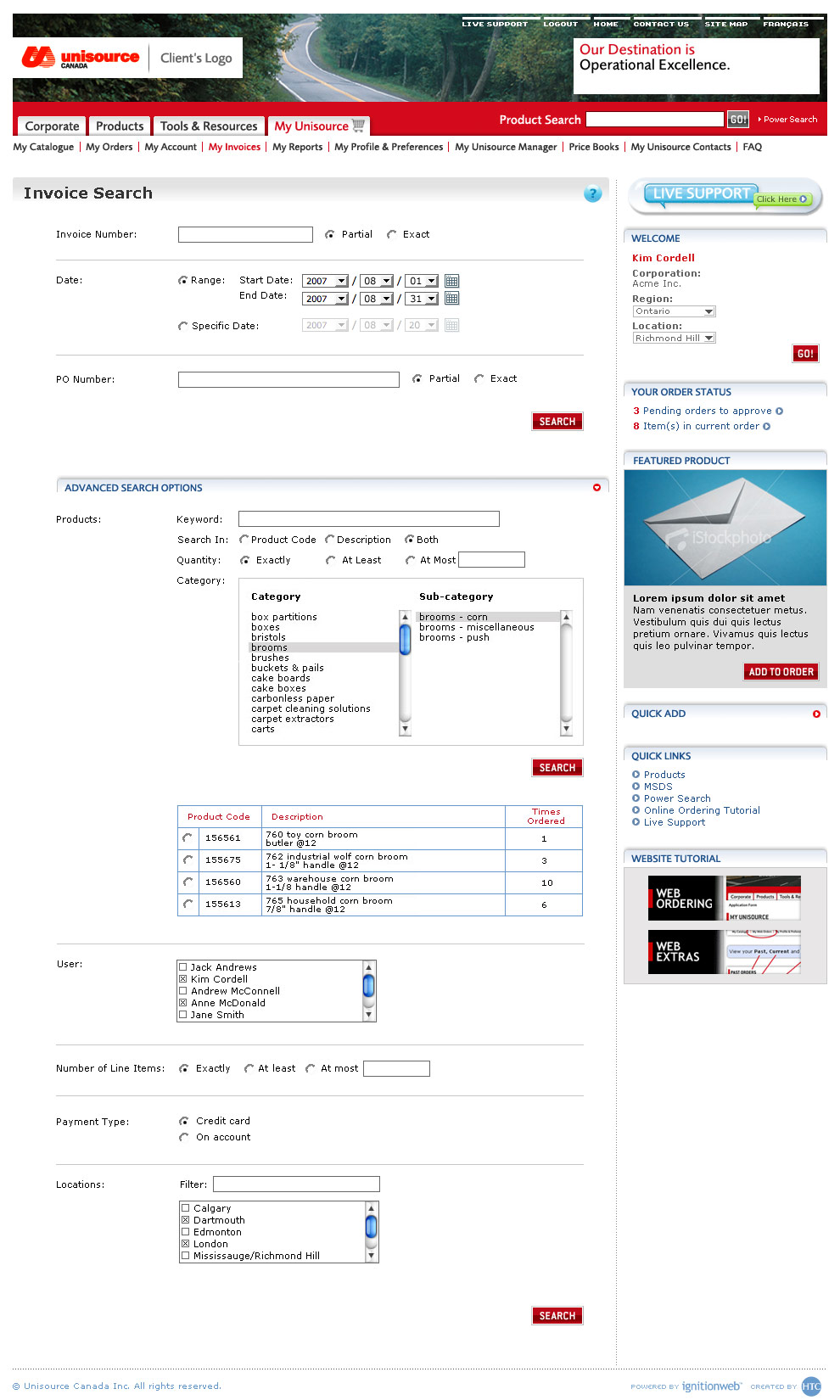Collapse Advanced Search Options red arrow icon
This screenshot has height=1400, width=840.
click(x=596, y=488)
